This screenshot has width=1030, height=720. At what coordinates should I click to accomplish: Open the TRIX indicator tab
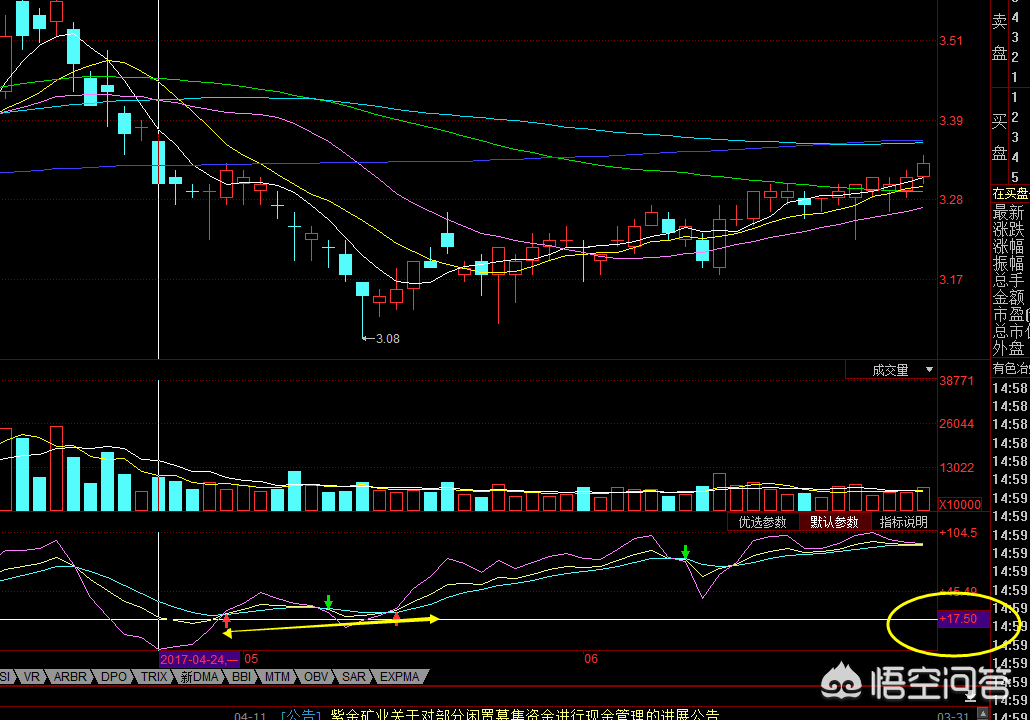point(154,677)
